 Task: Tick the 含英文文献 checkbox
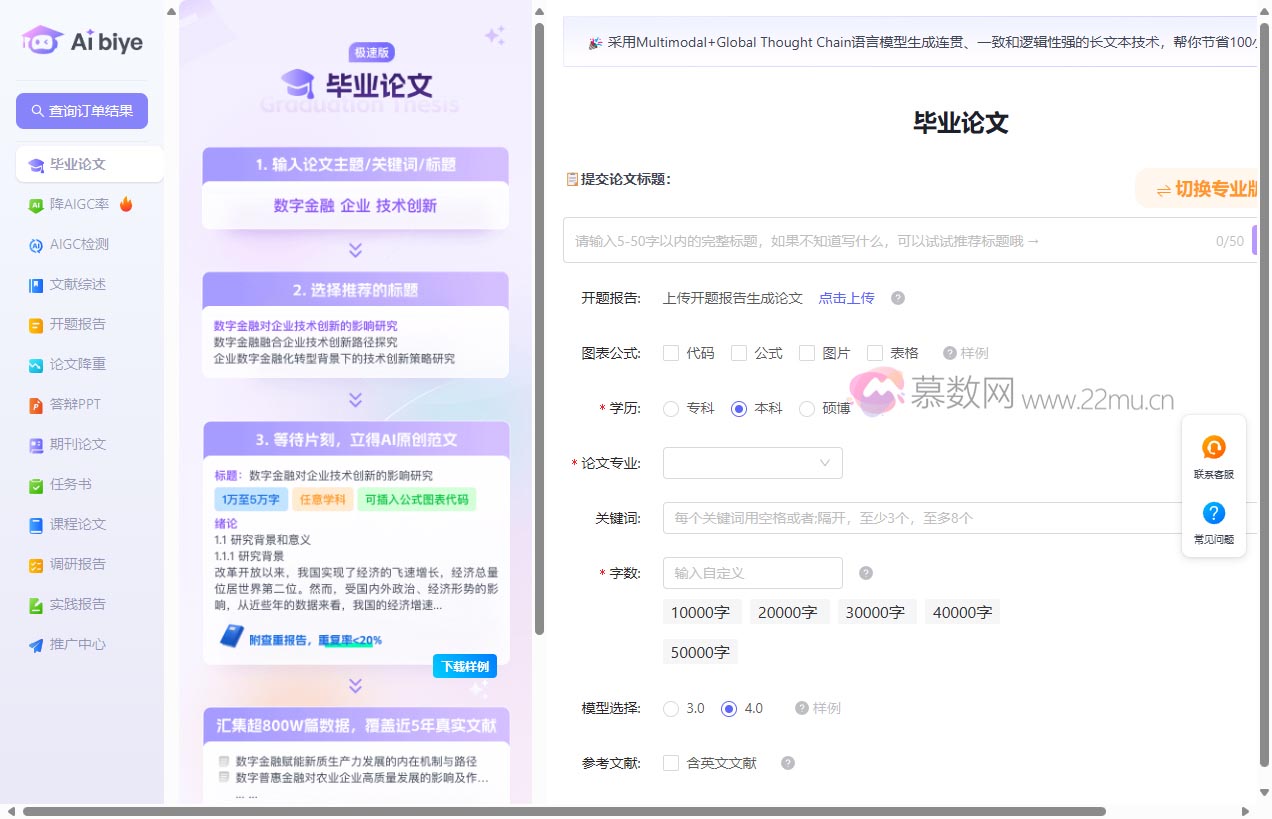click(671, 763)
